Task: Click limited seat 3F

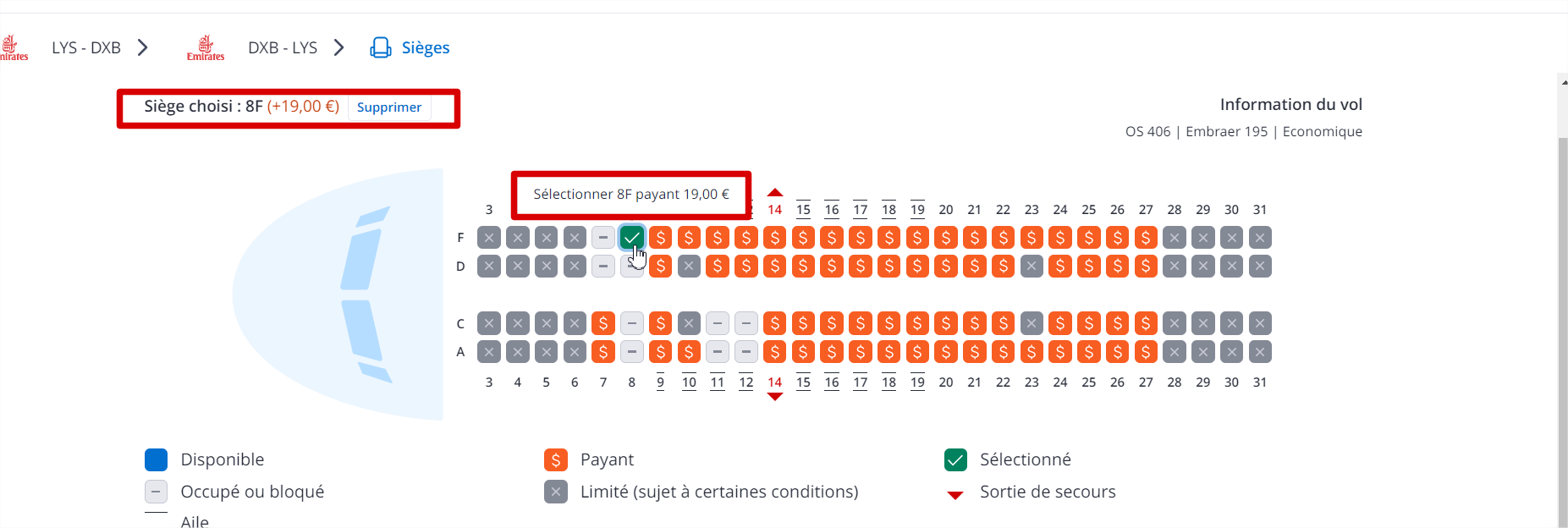Action: [489, 238]
